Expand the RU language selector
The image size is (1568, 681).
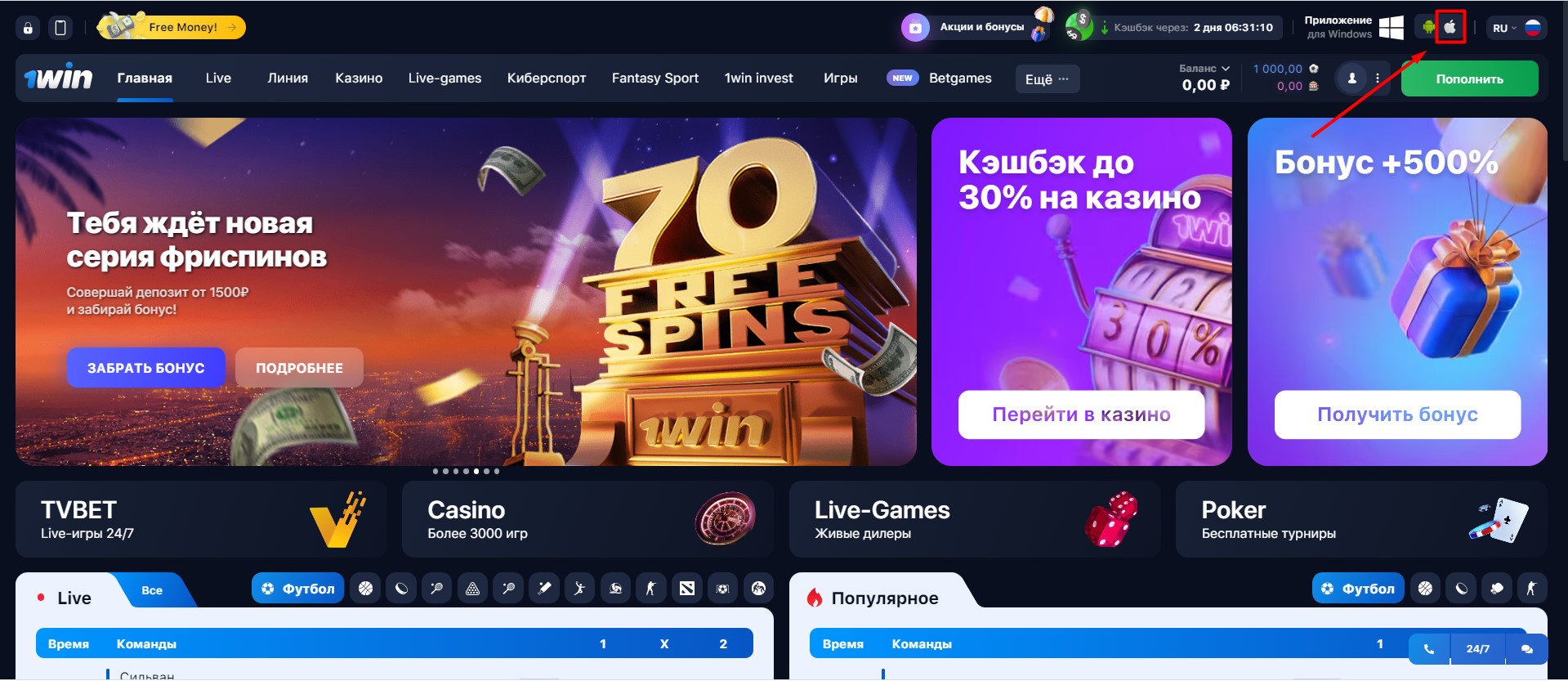tap(1516, 28)
